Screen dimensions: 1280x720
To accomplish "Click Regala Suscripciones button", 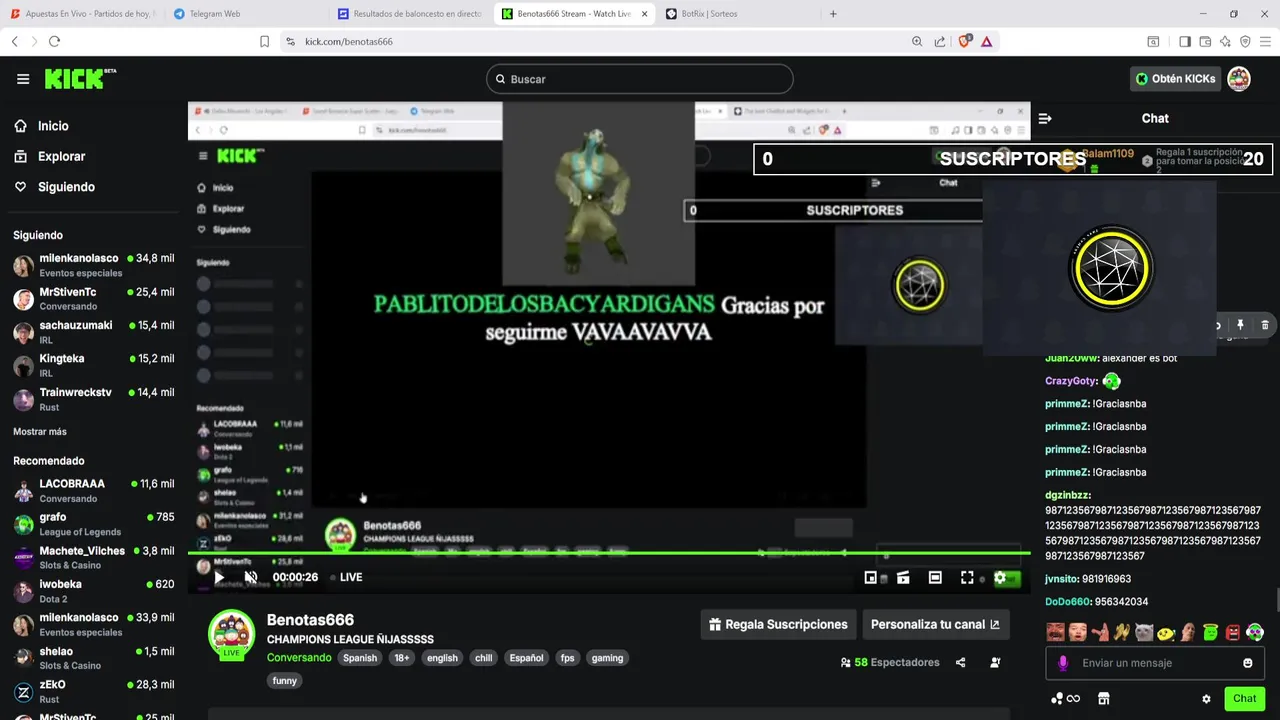I will point(778,624).
